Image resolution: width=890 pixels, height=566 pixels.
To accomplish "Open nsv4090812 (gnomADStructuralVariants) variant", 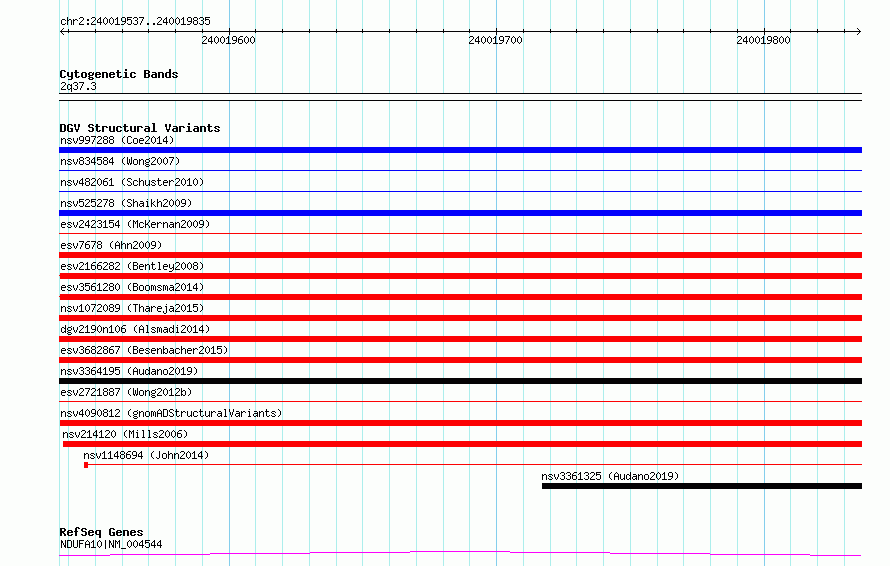I will [x=171, y=413].
